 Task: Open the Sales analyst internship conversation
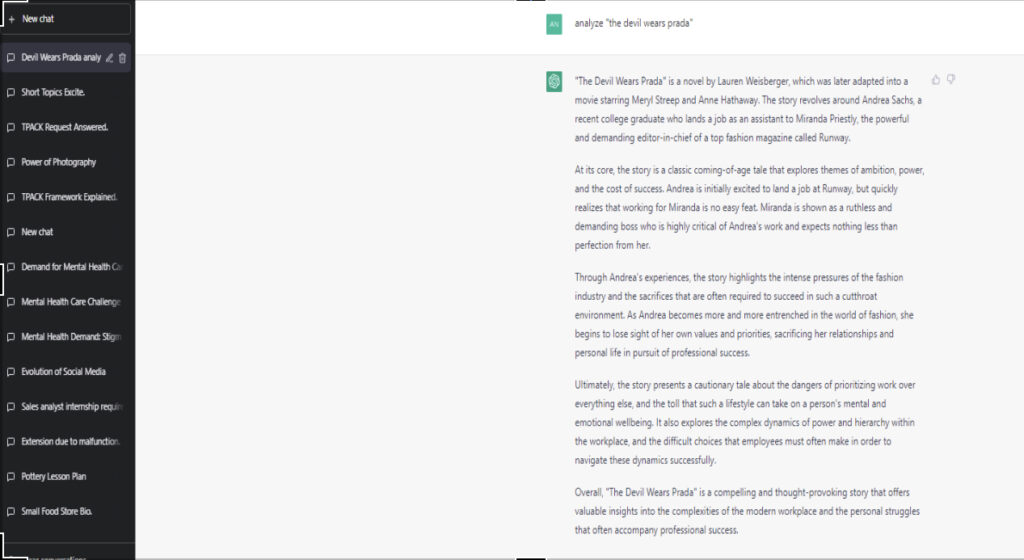click(66, 407)
